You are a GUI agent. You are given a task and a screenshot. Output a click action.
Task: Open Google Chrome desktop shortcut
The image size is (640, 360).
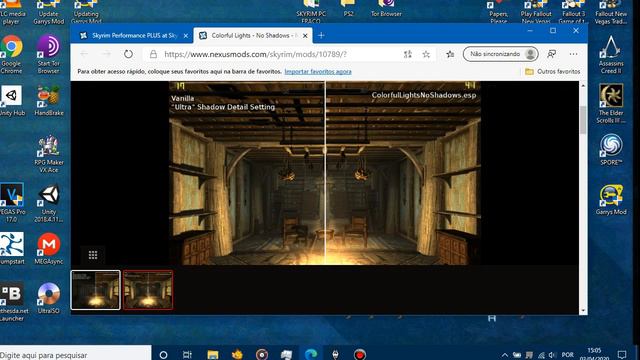point(11,54)
